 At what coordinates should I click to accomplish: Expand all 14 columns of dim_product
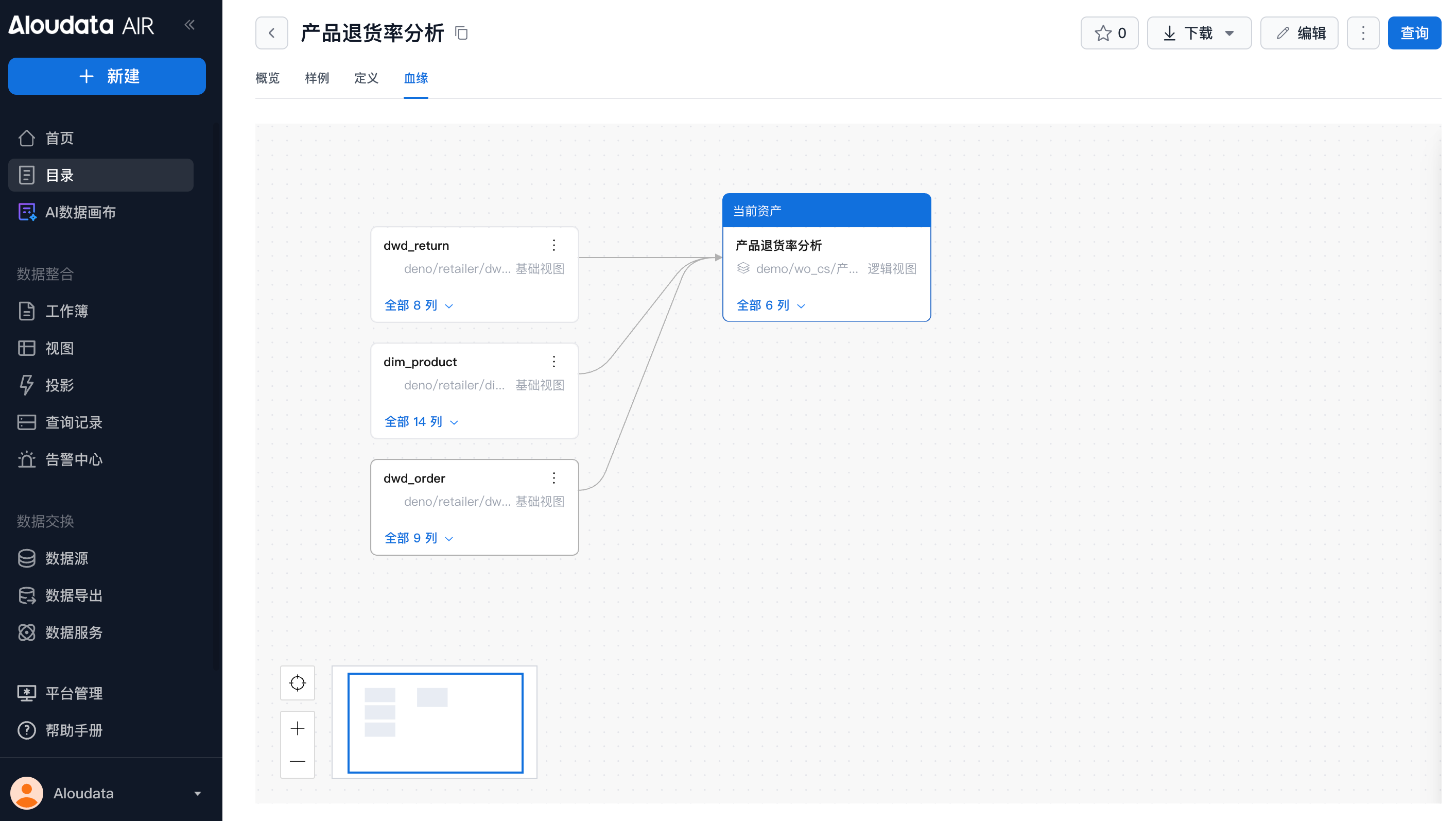(421, 422)
